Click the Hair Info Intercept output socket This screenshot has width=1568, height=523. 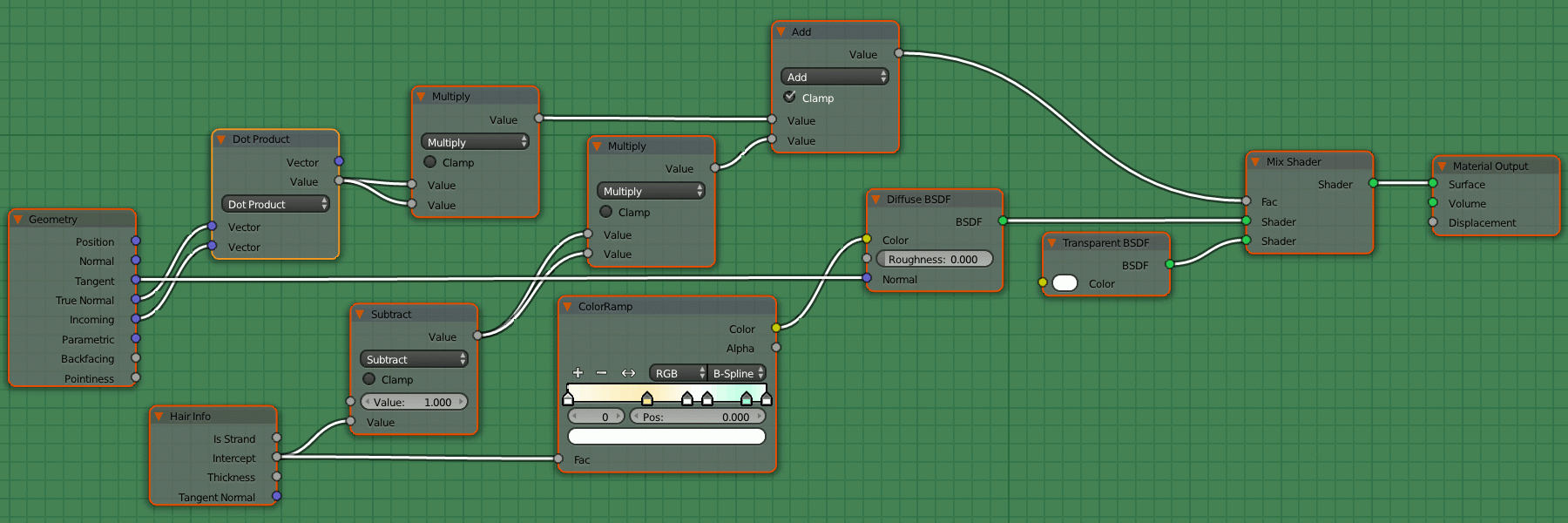276,457
